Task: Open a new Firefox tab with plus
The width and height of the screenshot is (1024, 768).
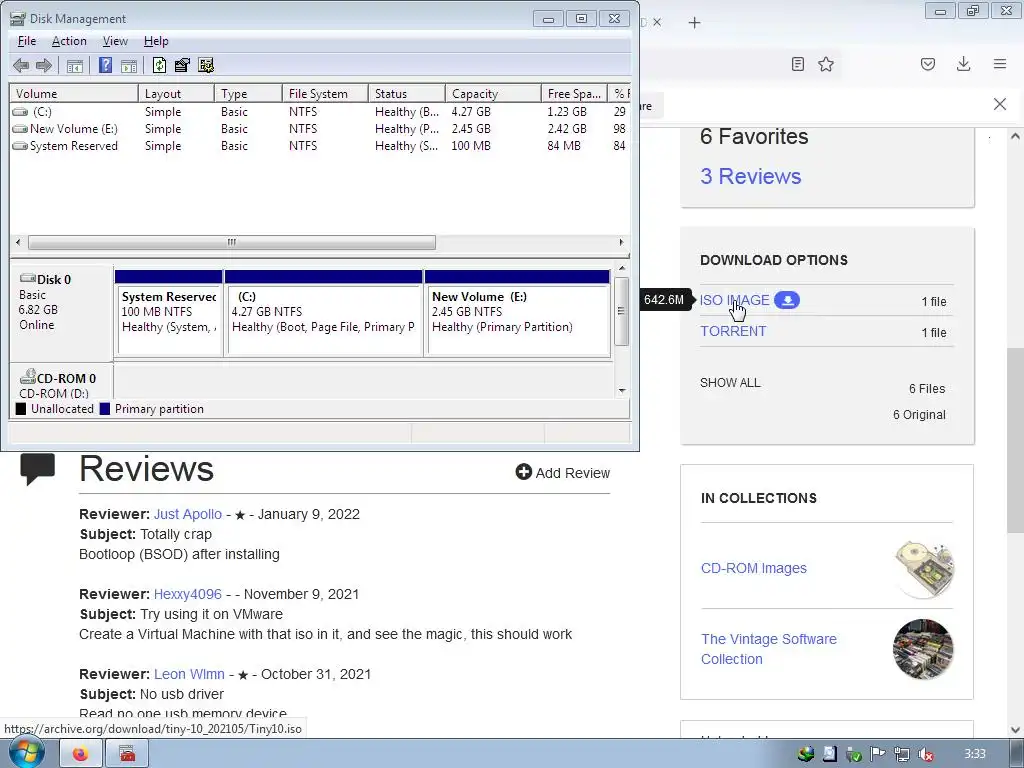Action: click(x=694, y=23)
